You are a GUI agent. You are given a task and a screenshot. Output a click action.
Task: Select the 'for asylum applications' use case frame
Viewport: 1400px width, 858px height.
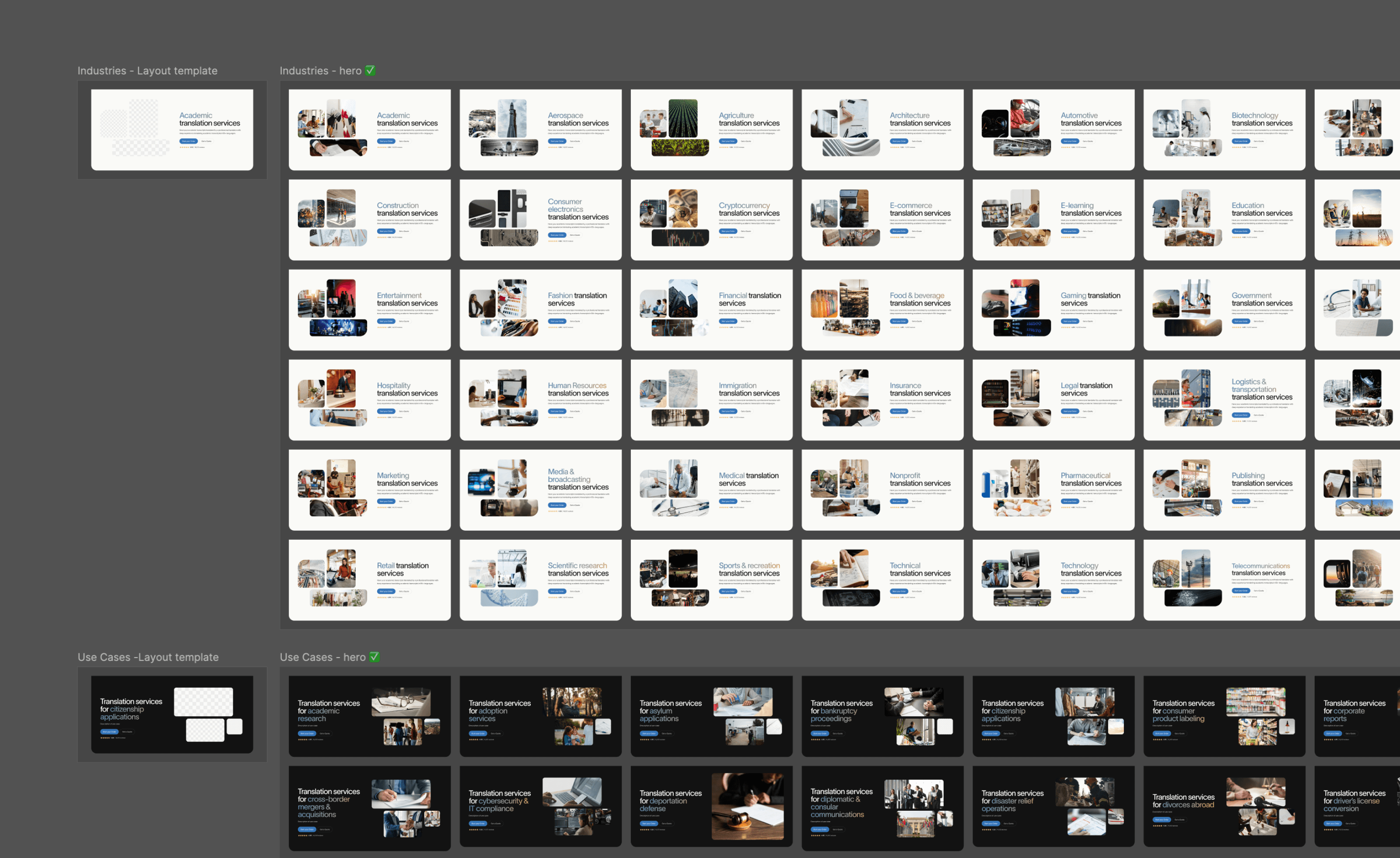pyautogui.click(x=711, y=717)
